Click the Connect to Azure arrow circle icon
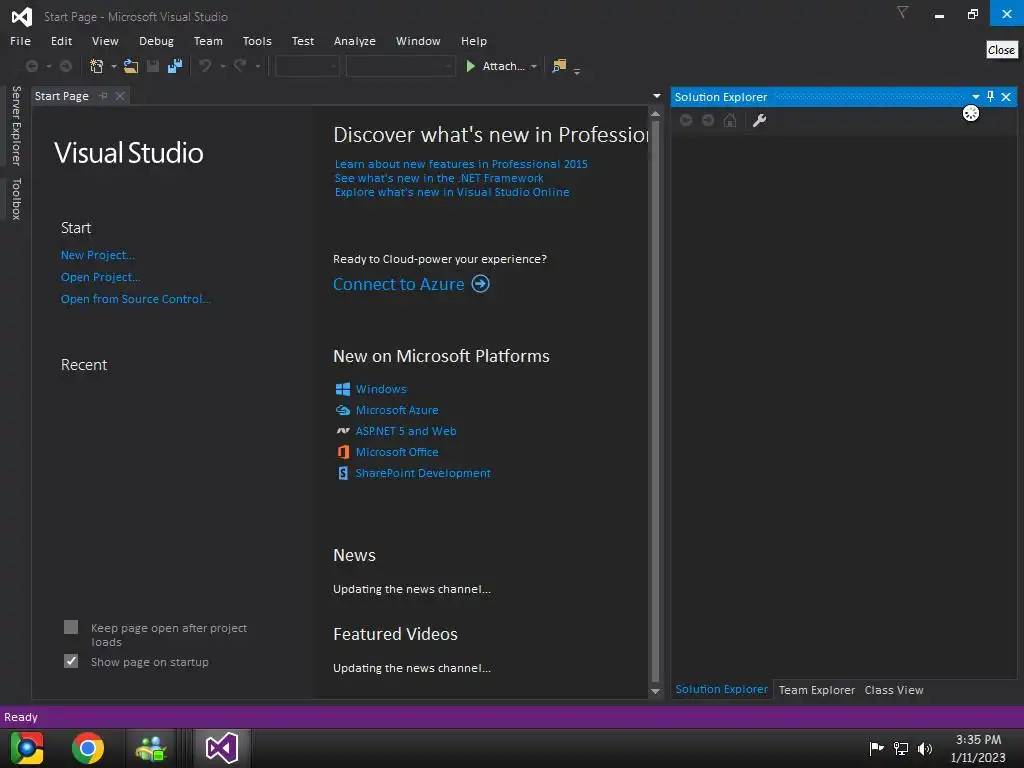The image size is (1024, 768). pyautogui.click(x=481, y=284)
